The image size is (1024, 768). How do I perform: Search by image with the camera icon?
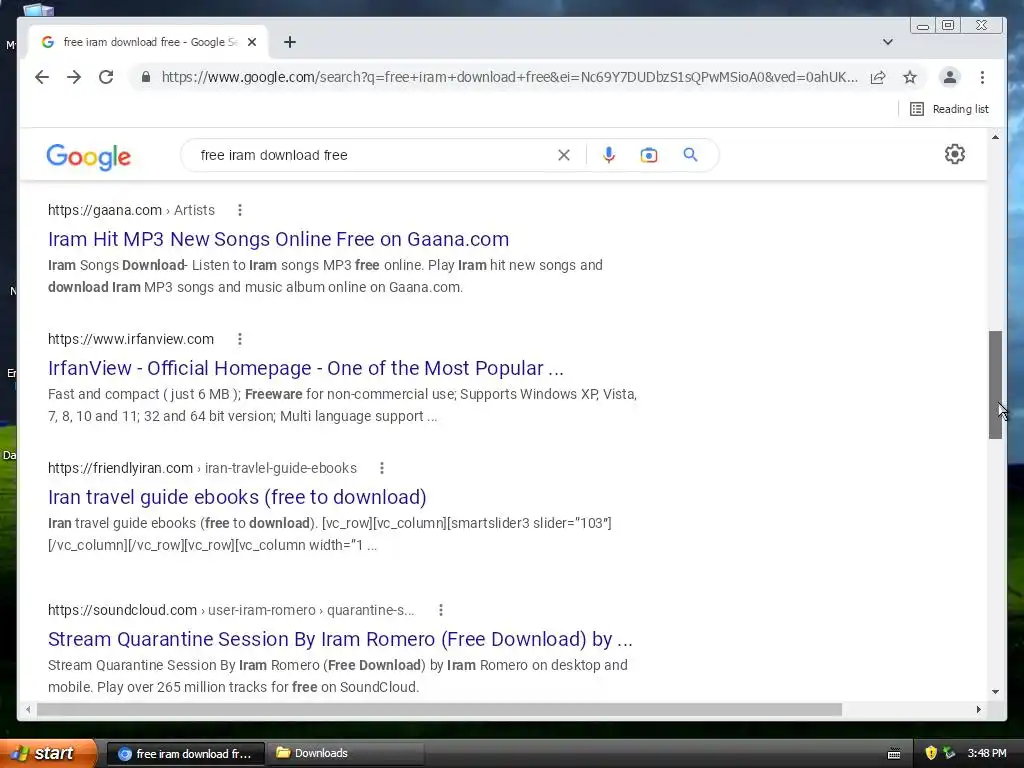(648, 155)
